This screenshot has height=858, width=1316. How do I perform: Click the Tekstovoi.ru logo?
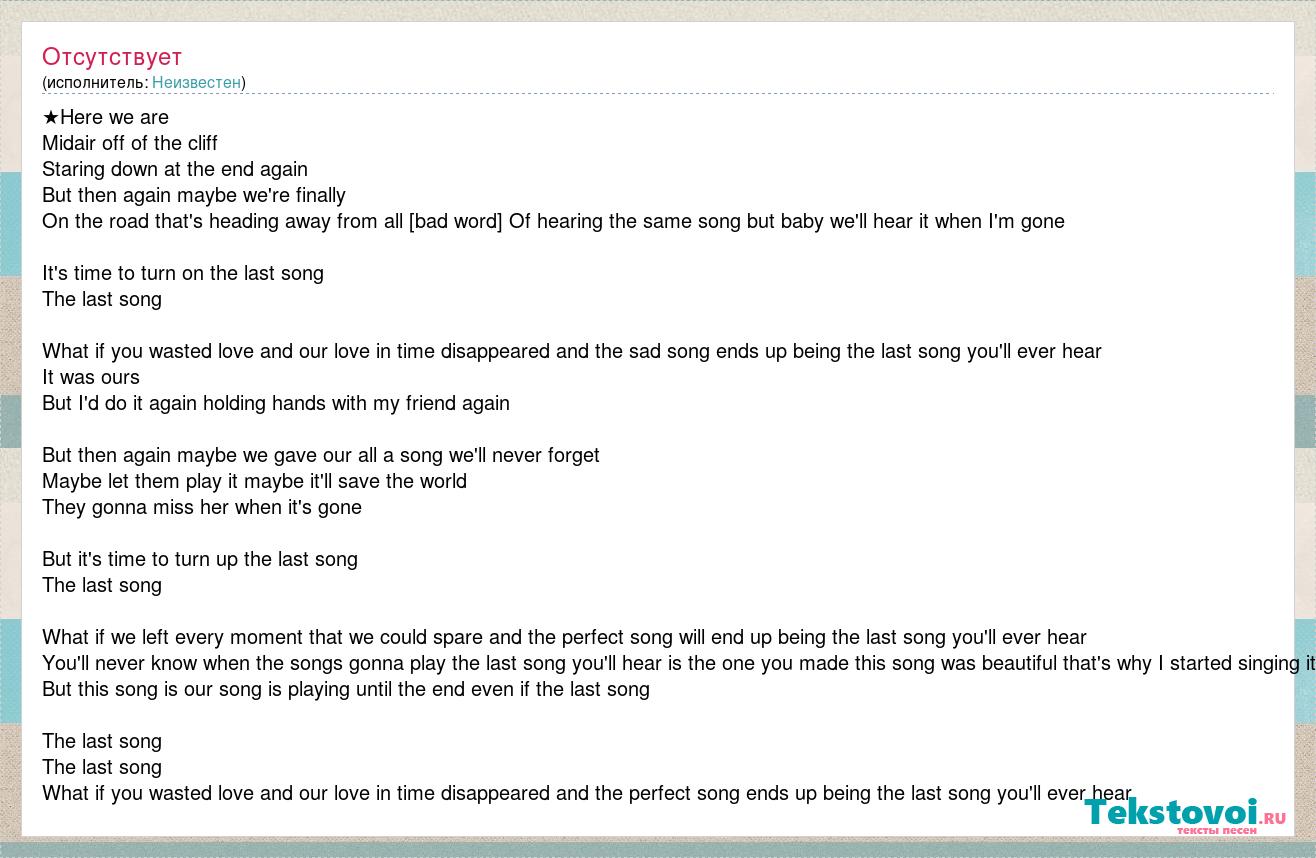coord(1185,814)
